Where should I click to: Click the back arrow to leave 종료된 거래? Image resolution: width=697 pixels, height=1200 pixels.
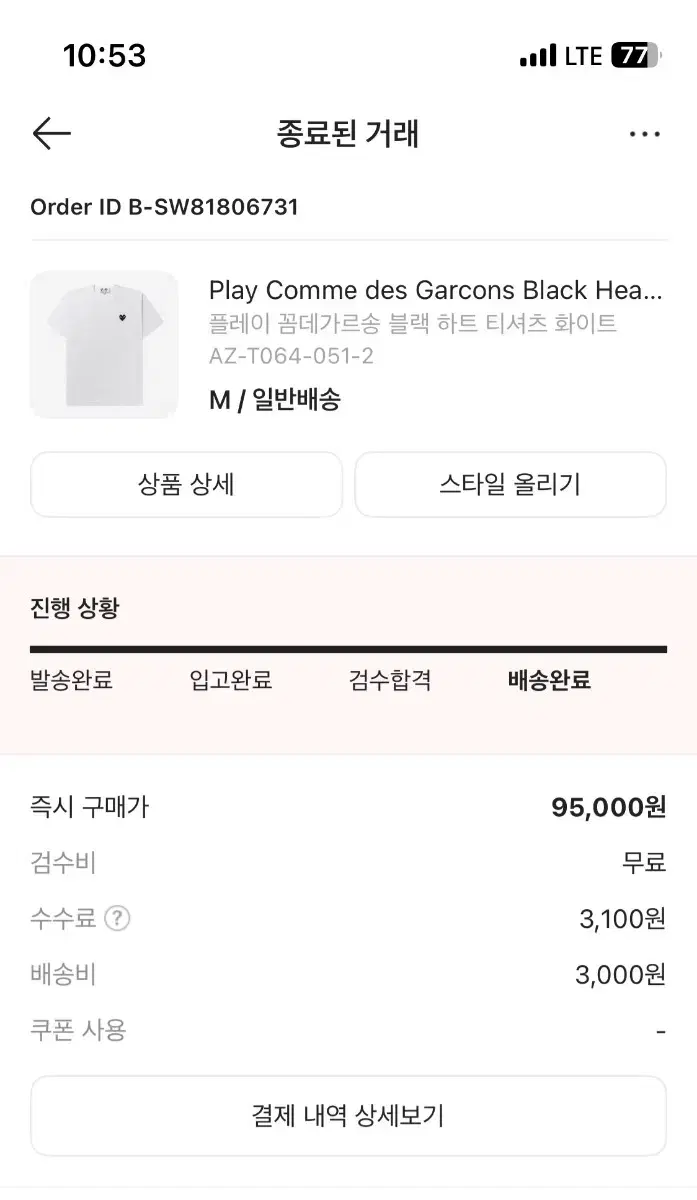51,133
